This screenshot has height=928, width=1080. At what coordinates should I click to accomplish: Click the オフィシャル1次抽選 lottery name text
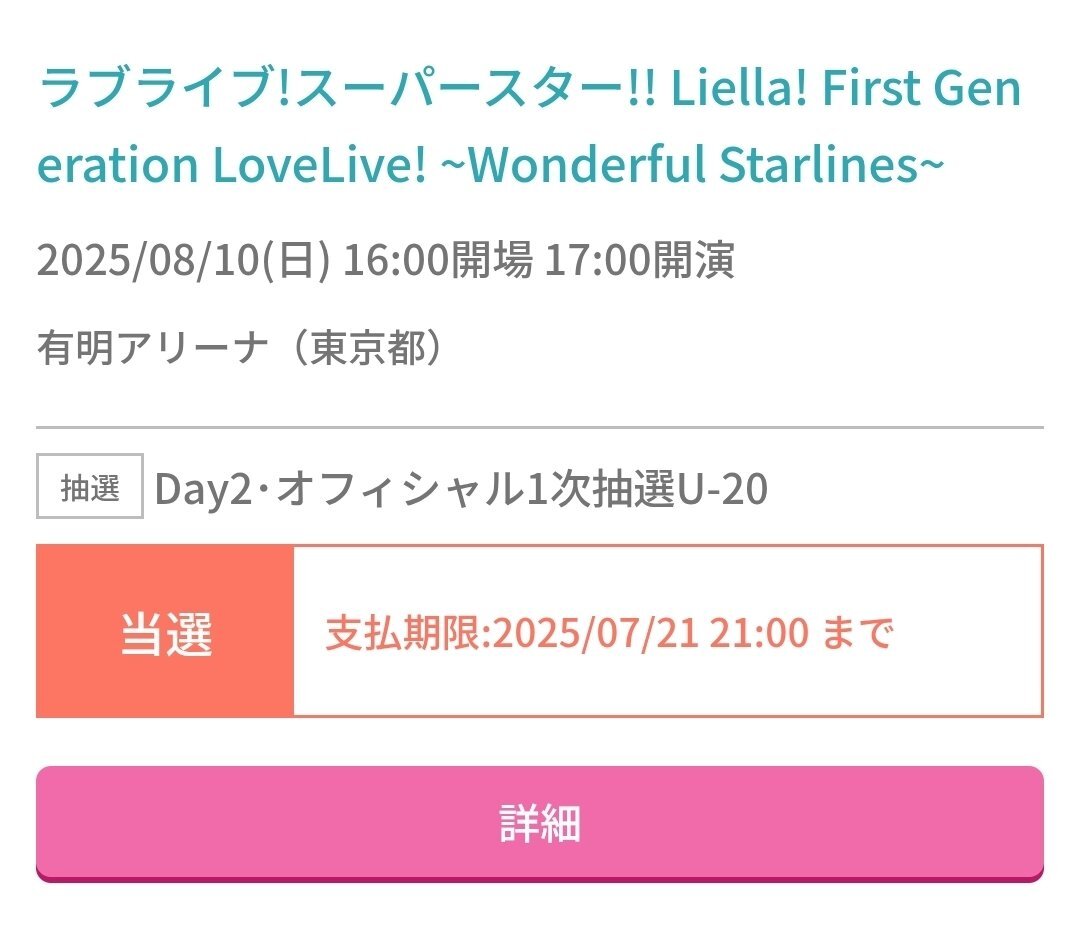[x=477, y=488]
